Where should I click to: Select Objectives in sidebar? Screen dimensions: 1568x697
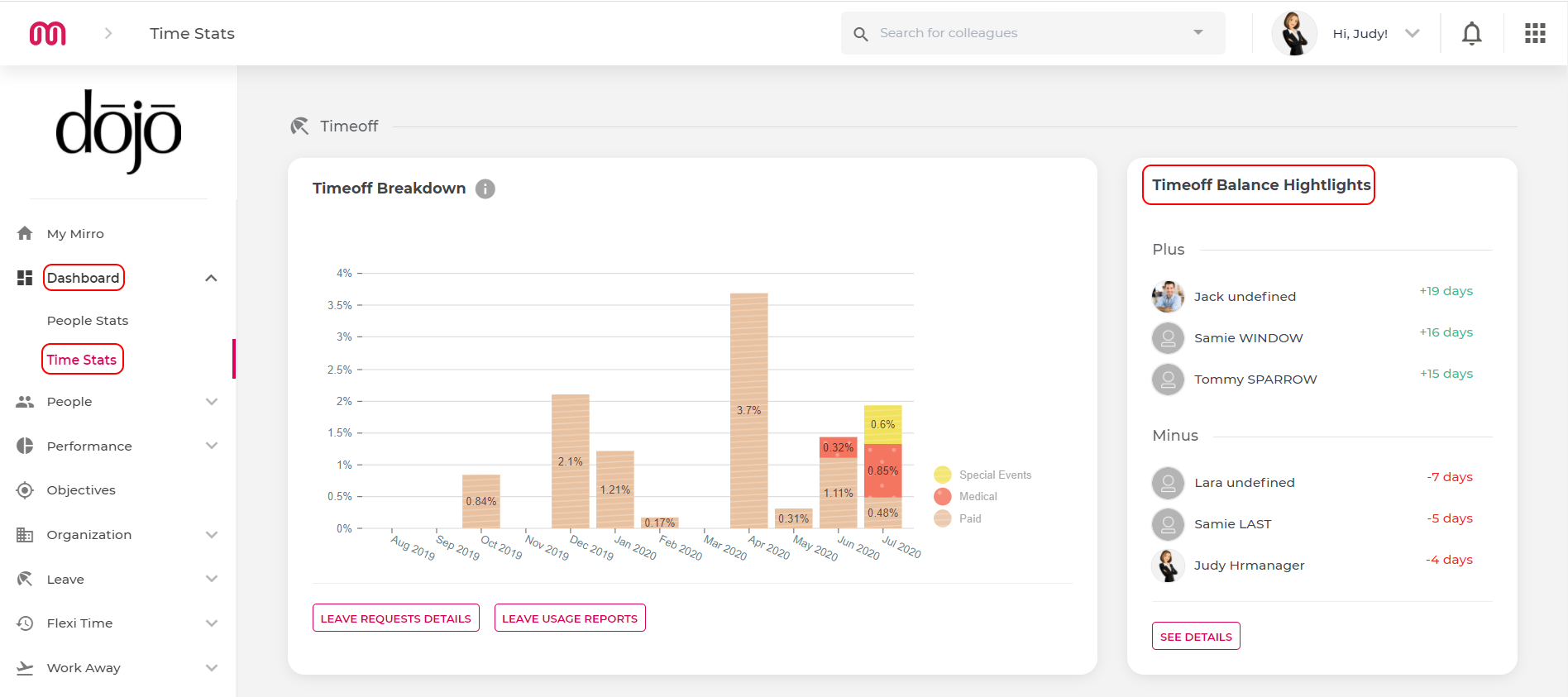click(x=81, y=490)
